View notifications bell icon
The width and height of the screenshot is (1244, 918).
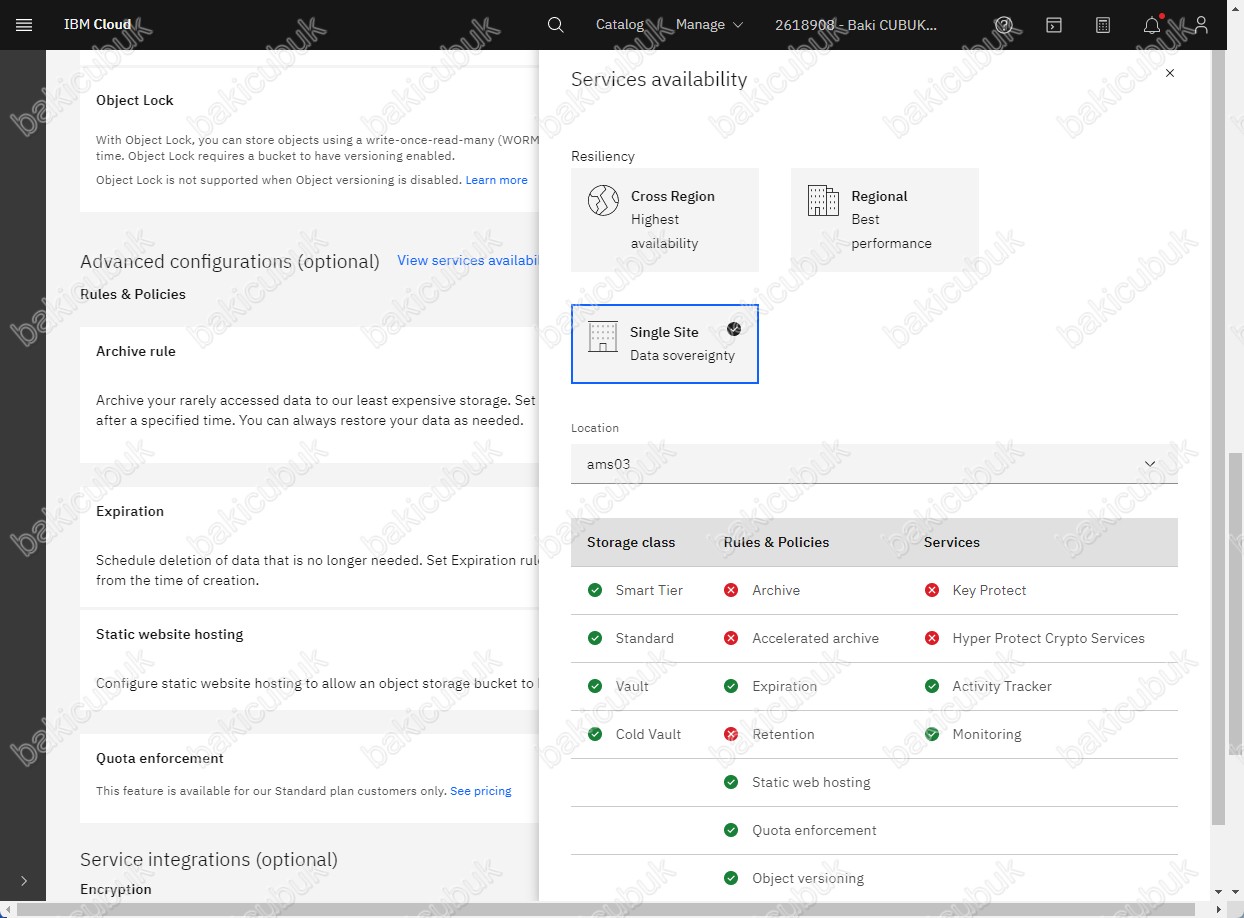(x=1152, y=25)
